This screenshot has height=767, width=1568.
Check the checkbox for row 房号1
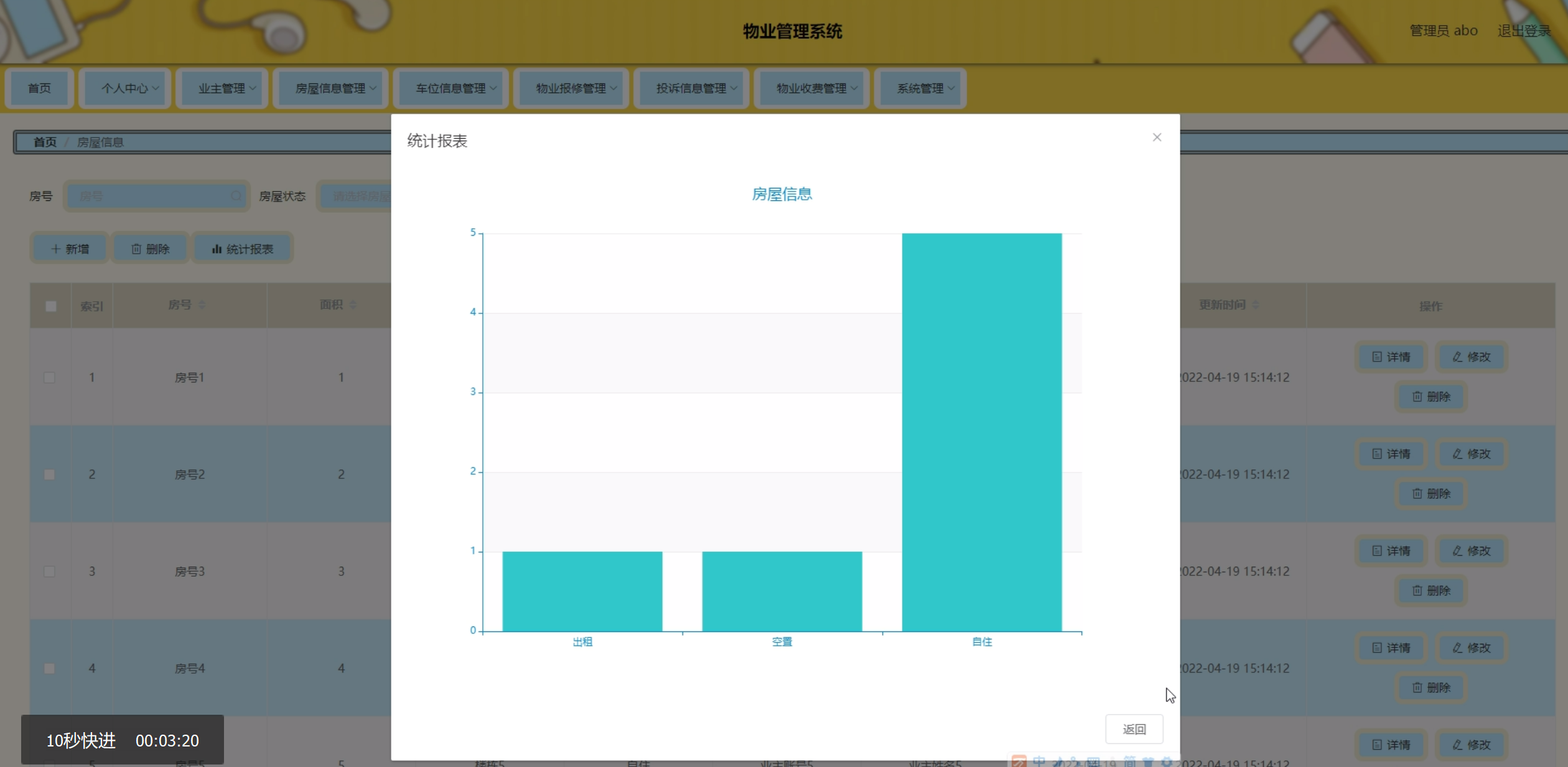point(49,378)
